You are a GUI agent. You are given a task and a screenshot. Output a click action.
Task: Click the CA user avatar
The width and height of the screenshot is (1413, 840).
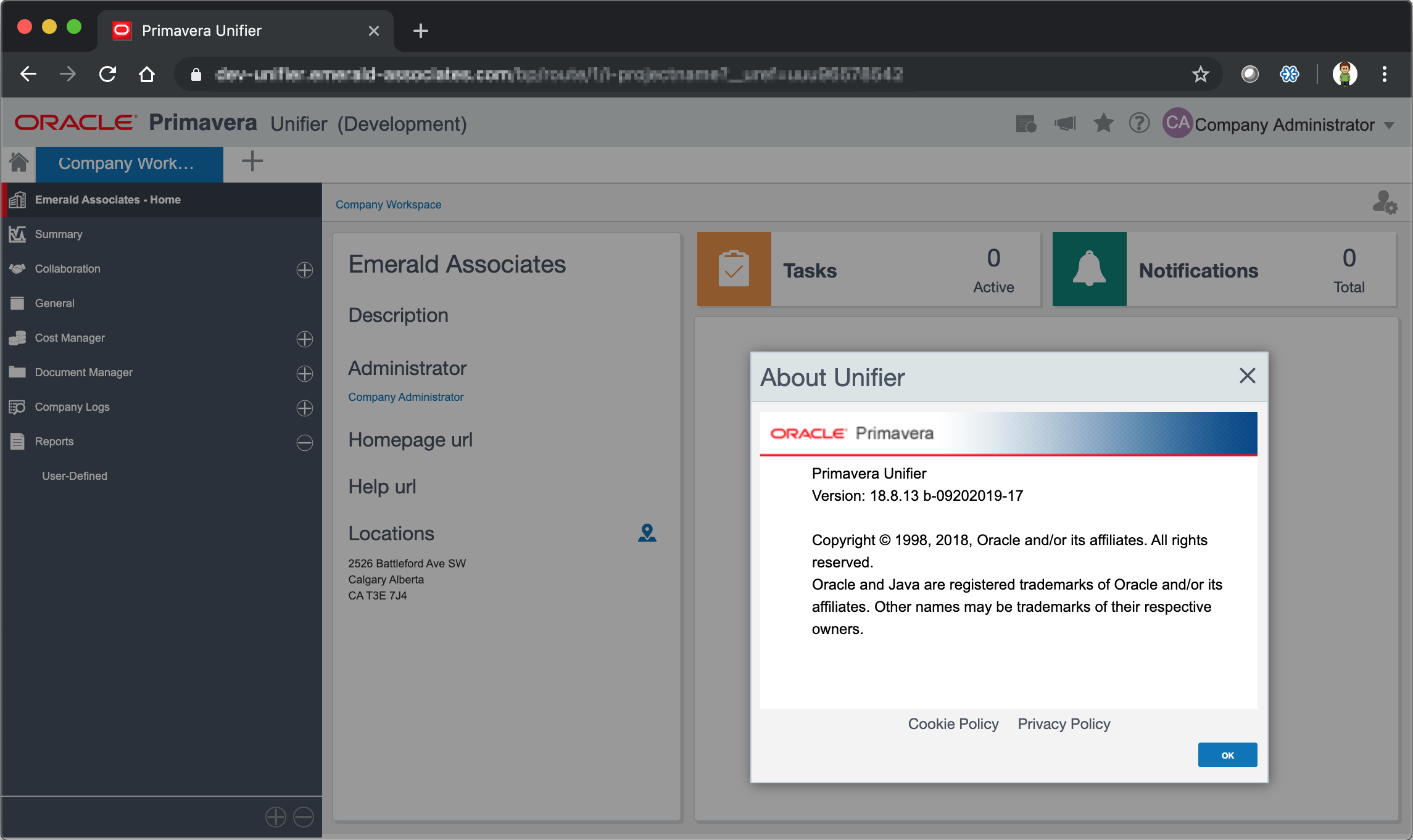(x=1177, y=123)
